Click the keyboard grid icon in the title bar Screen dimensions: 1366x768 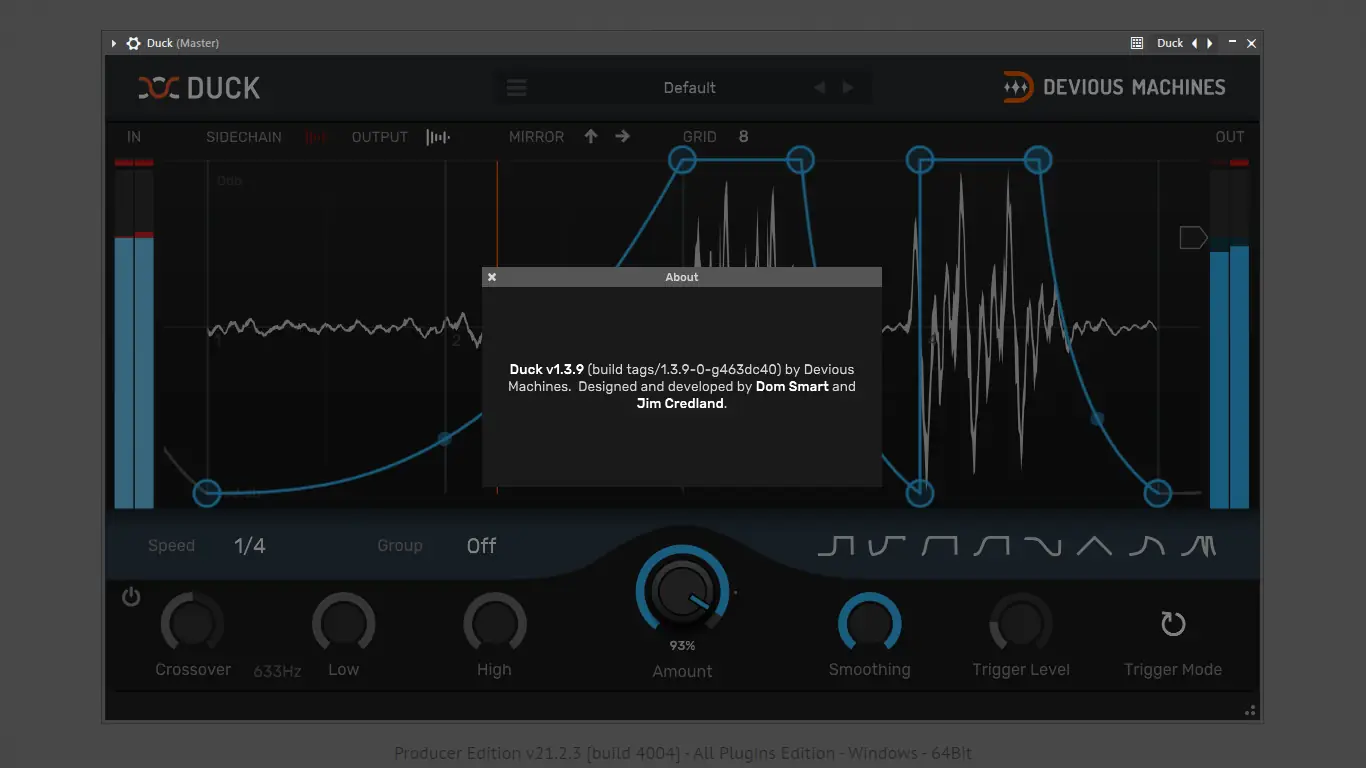point(1136,43)
